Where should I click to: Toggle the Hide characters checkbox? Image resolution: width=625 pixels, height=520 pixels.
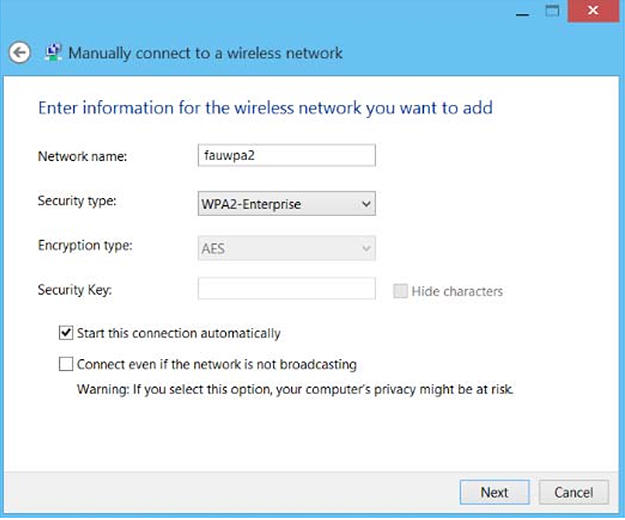click(x=401, y=291)
